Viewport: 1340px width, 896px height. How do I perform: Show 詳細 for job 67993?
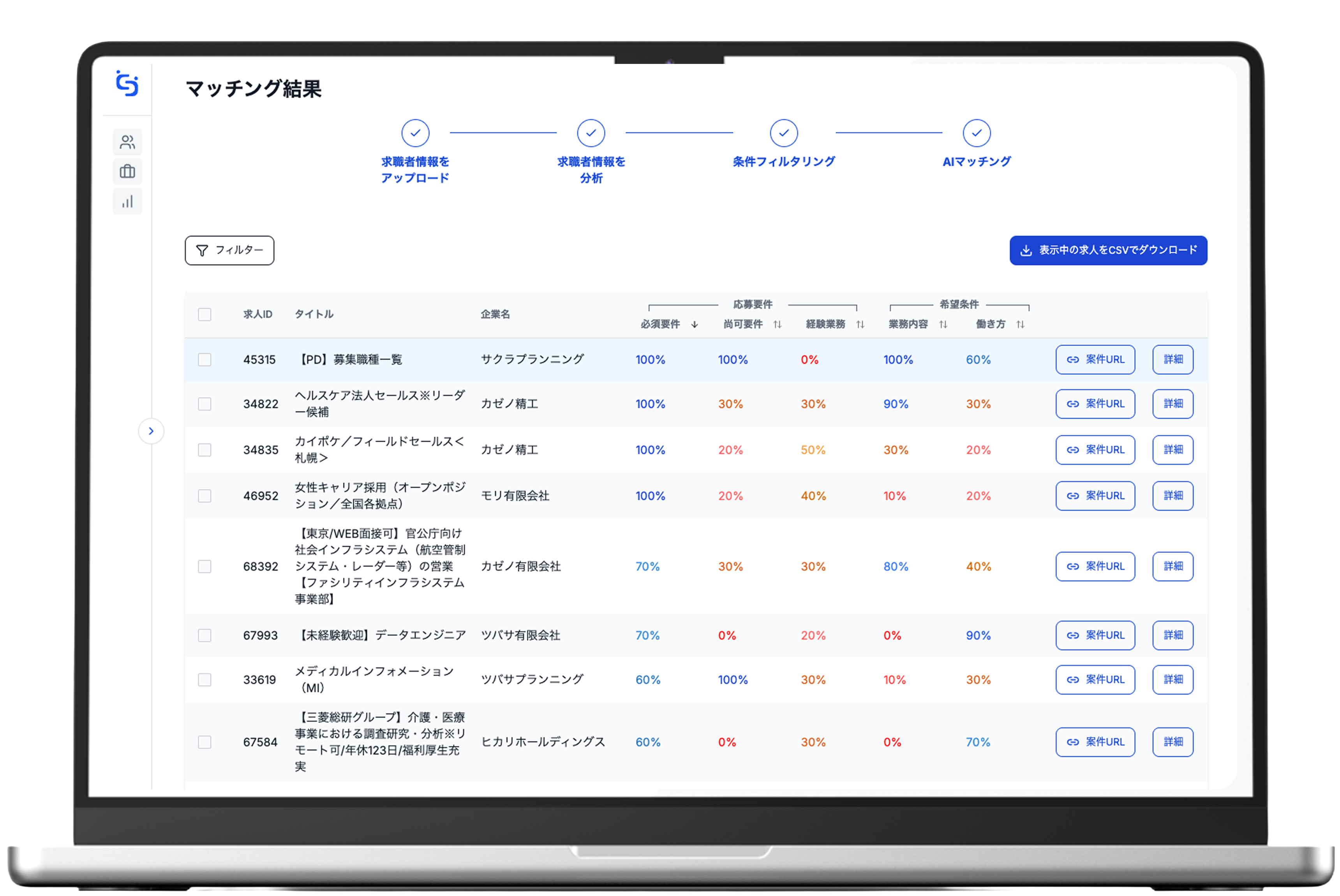pos(1172,635)
